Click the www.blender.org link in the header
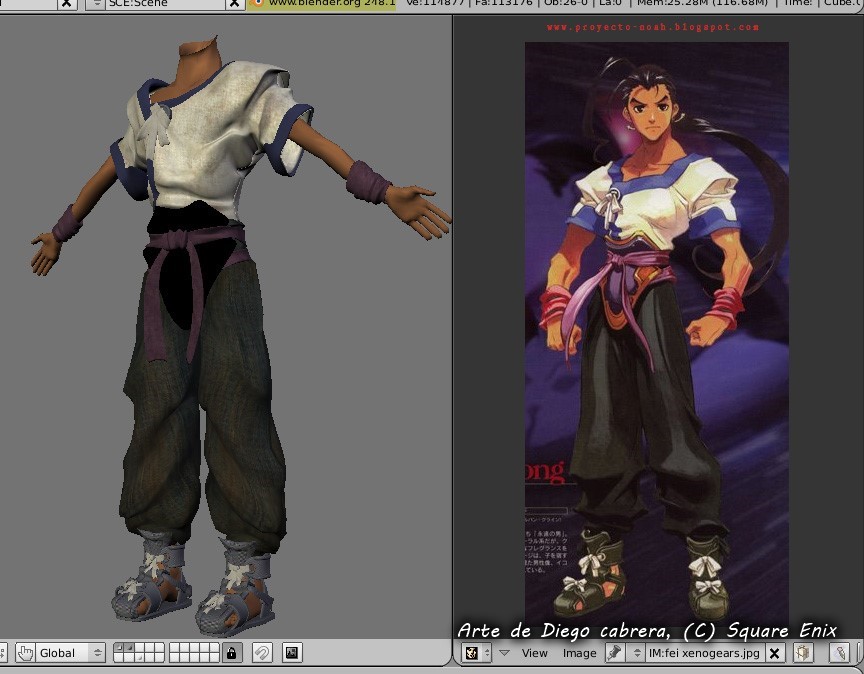This screenshot has width=864, height=674. [x=332, y=3]
